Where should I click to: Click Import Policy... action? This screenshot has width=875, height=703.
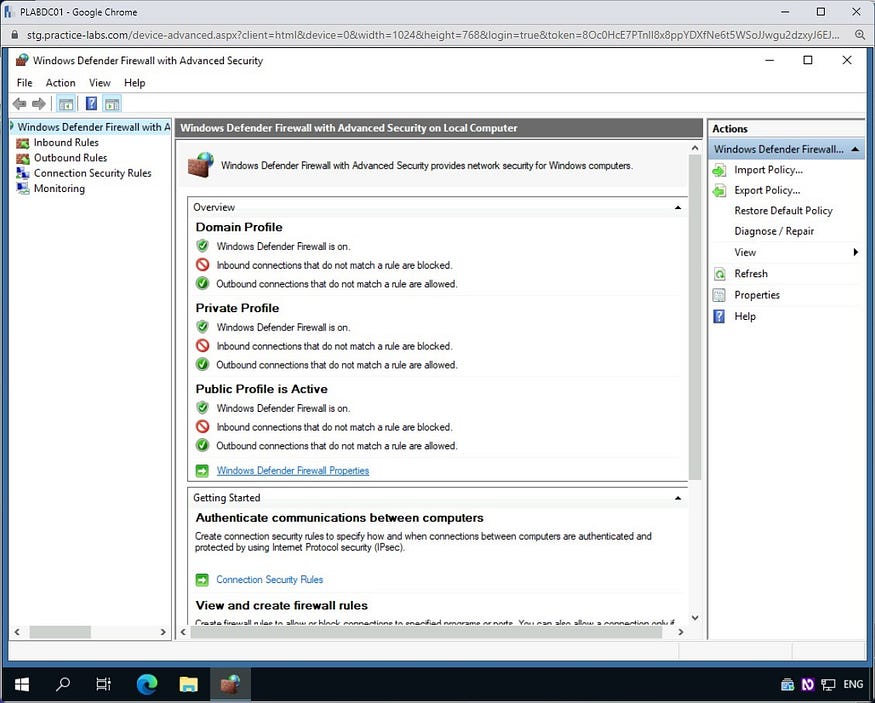click(768, 170)
